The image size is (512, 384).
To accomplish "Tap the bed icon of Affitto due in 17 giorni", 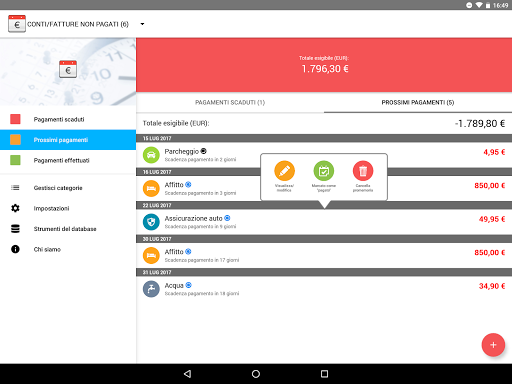I will [151, 255].
